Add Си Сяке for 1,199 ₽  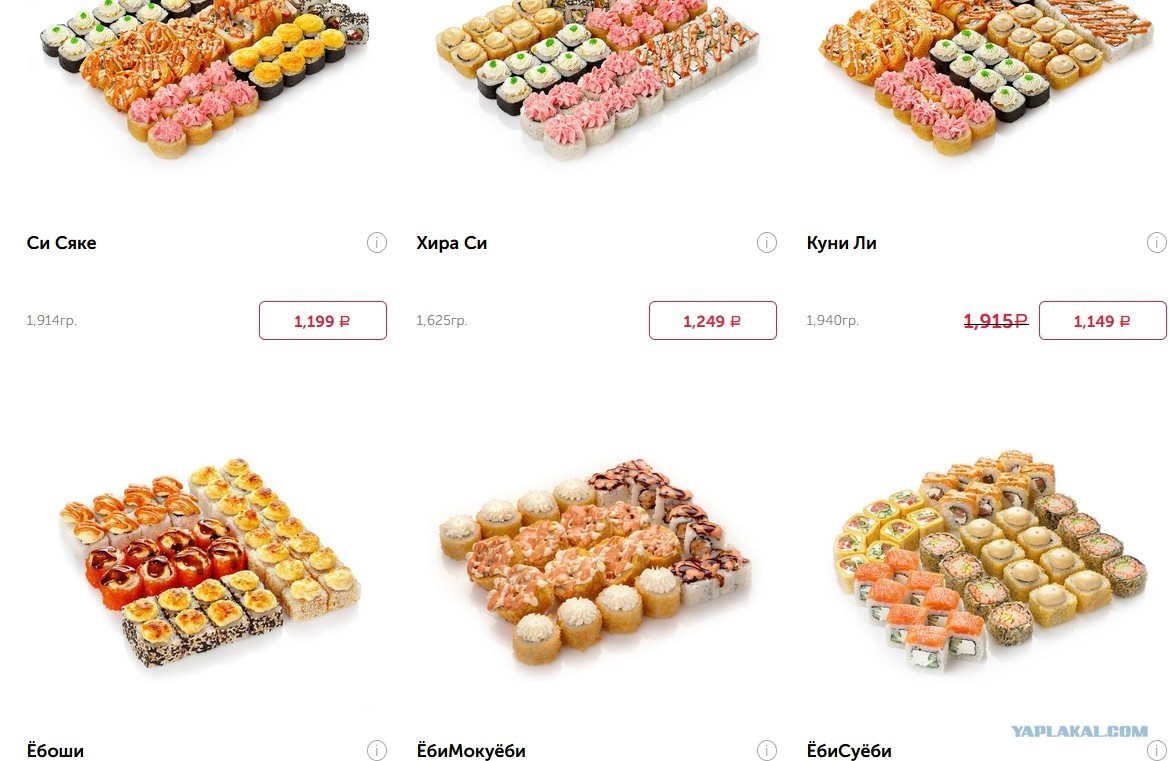coord(323,321)
